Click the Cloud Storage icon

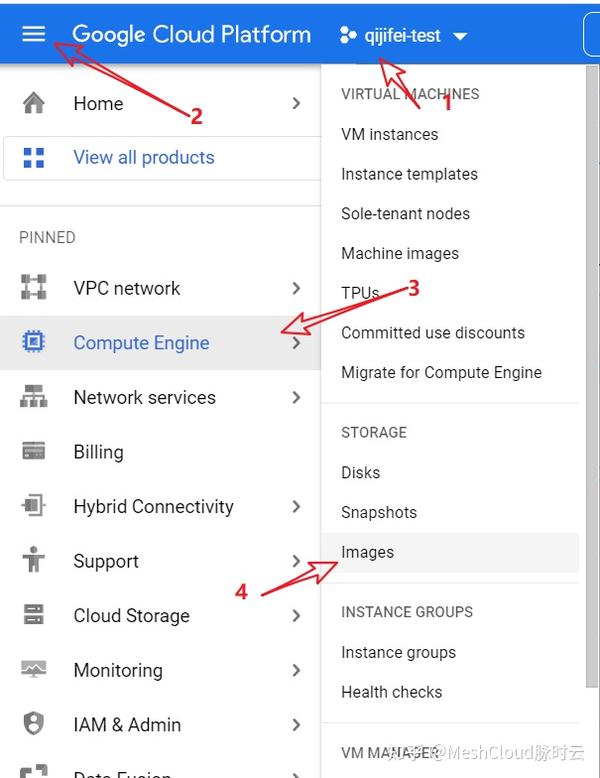click(x=34, y=616)
